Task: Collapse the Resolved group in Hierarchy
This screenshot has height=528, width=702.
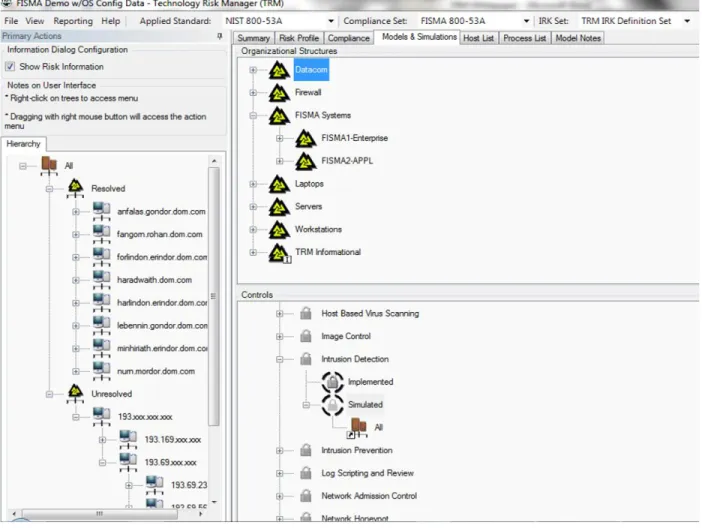Action: tap(49, 189)
